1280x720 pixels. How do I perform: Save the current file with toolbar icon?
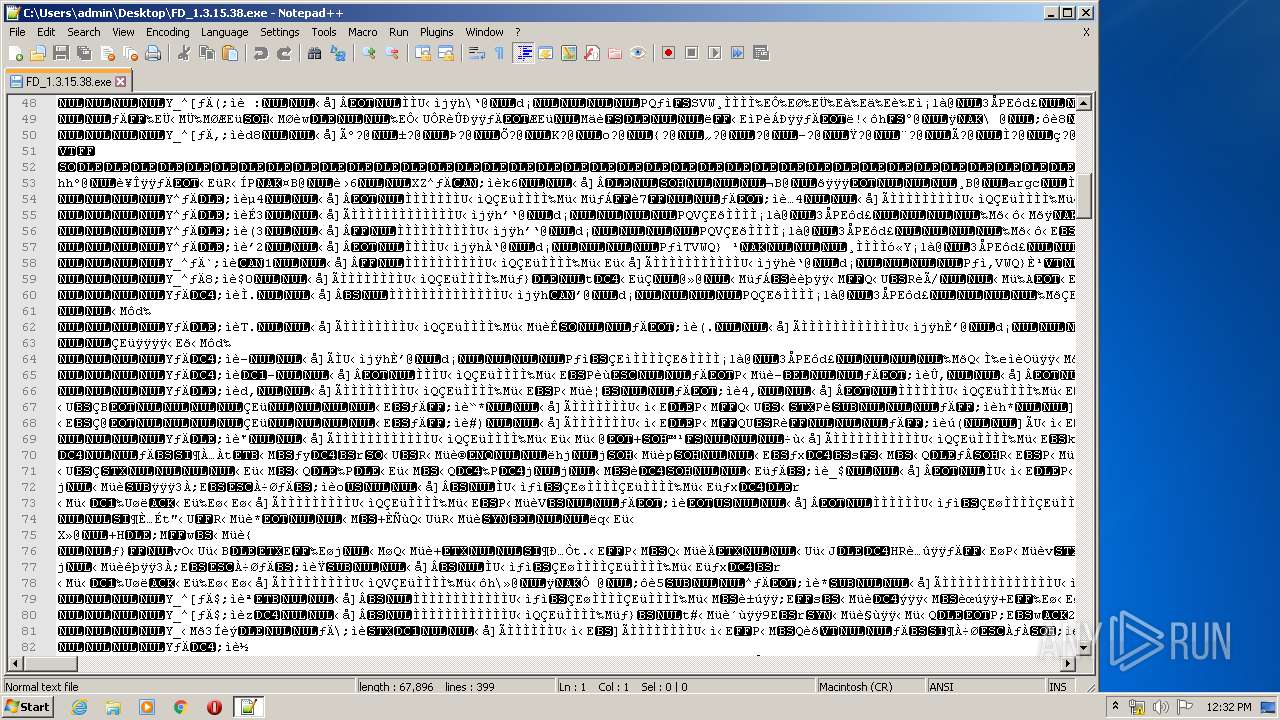(61, 53)
